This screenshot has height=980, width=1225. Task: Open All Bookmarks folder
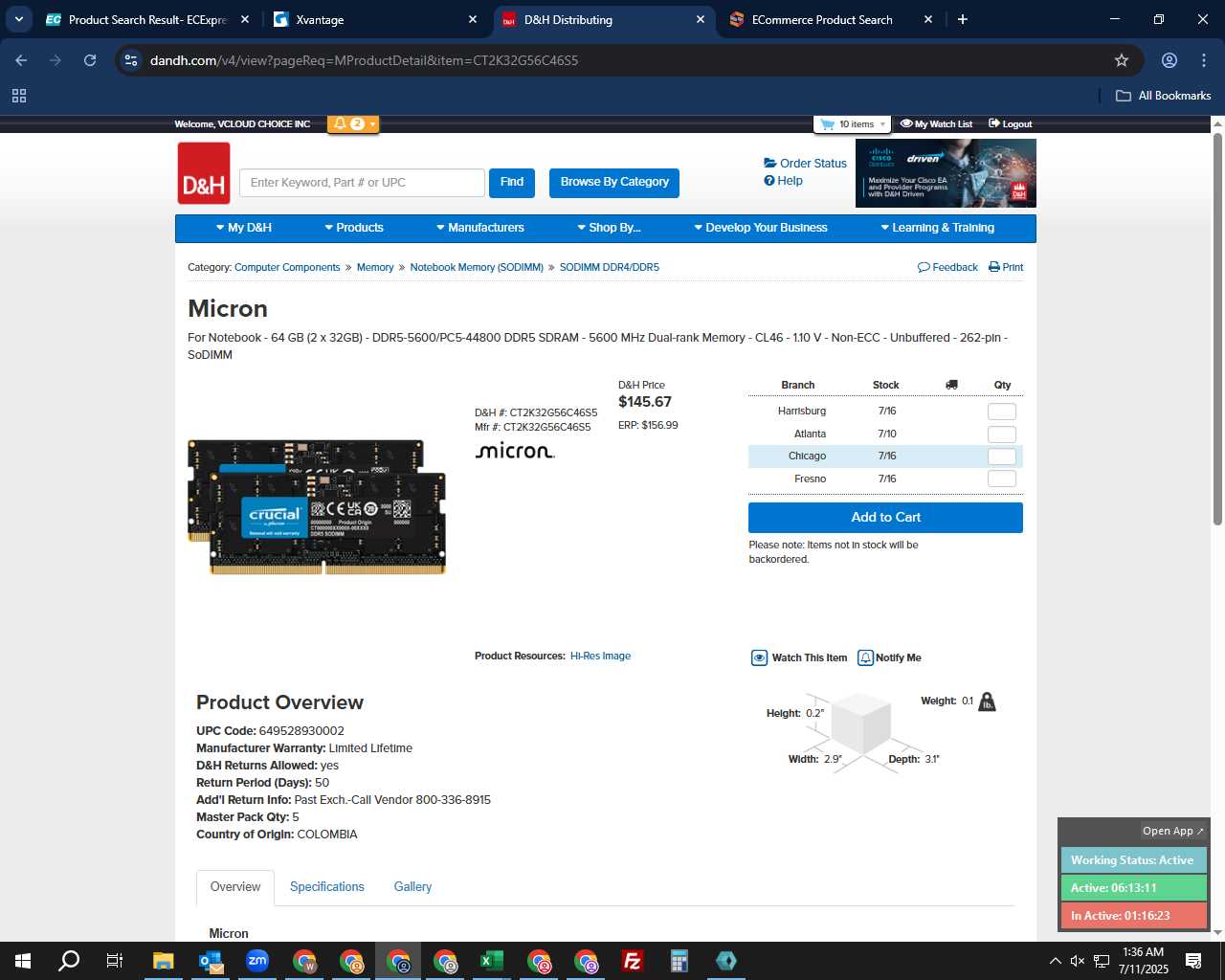tap(1164, 96)
